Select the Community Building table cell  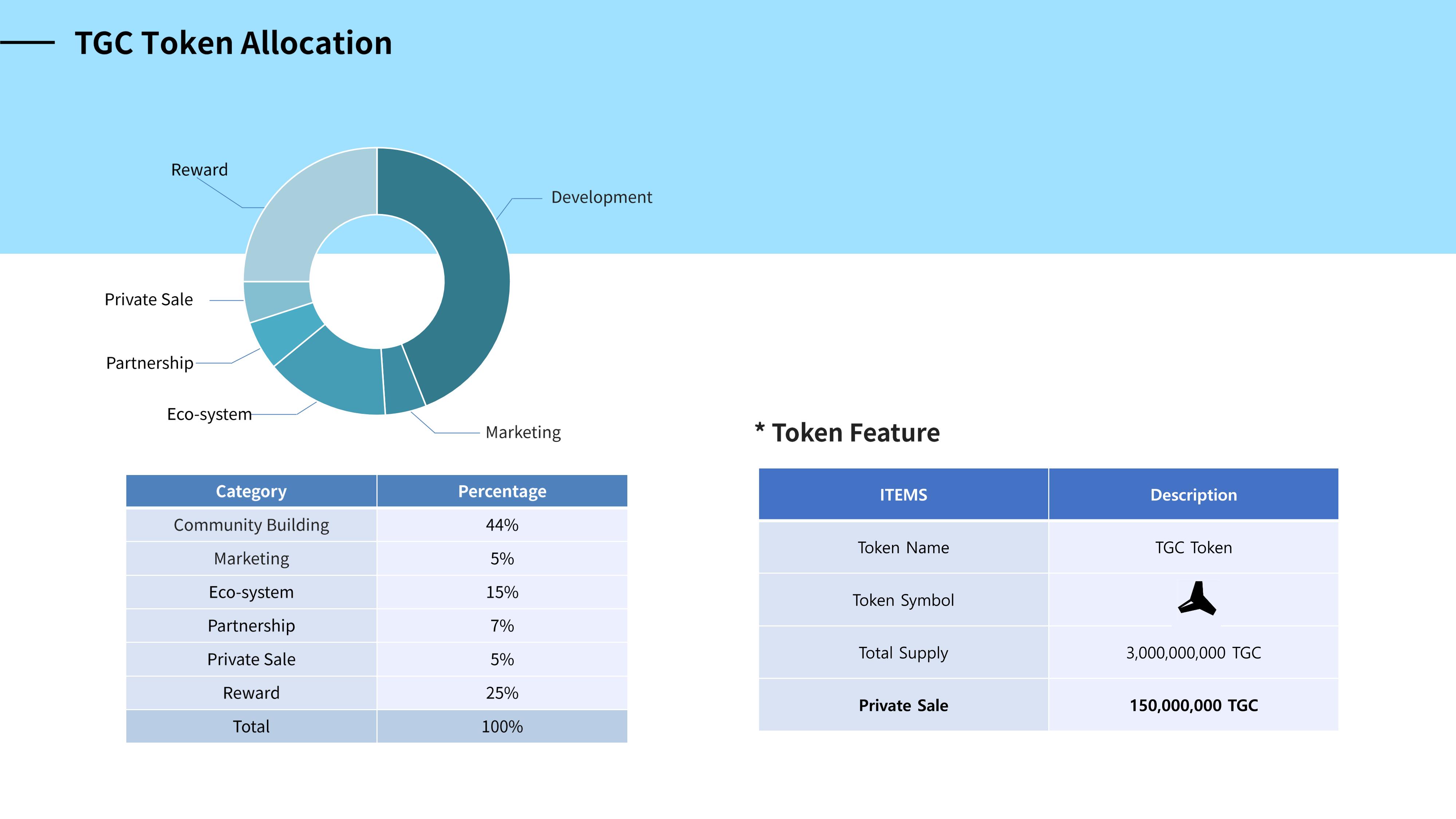(x=251, y=525)
